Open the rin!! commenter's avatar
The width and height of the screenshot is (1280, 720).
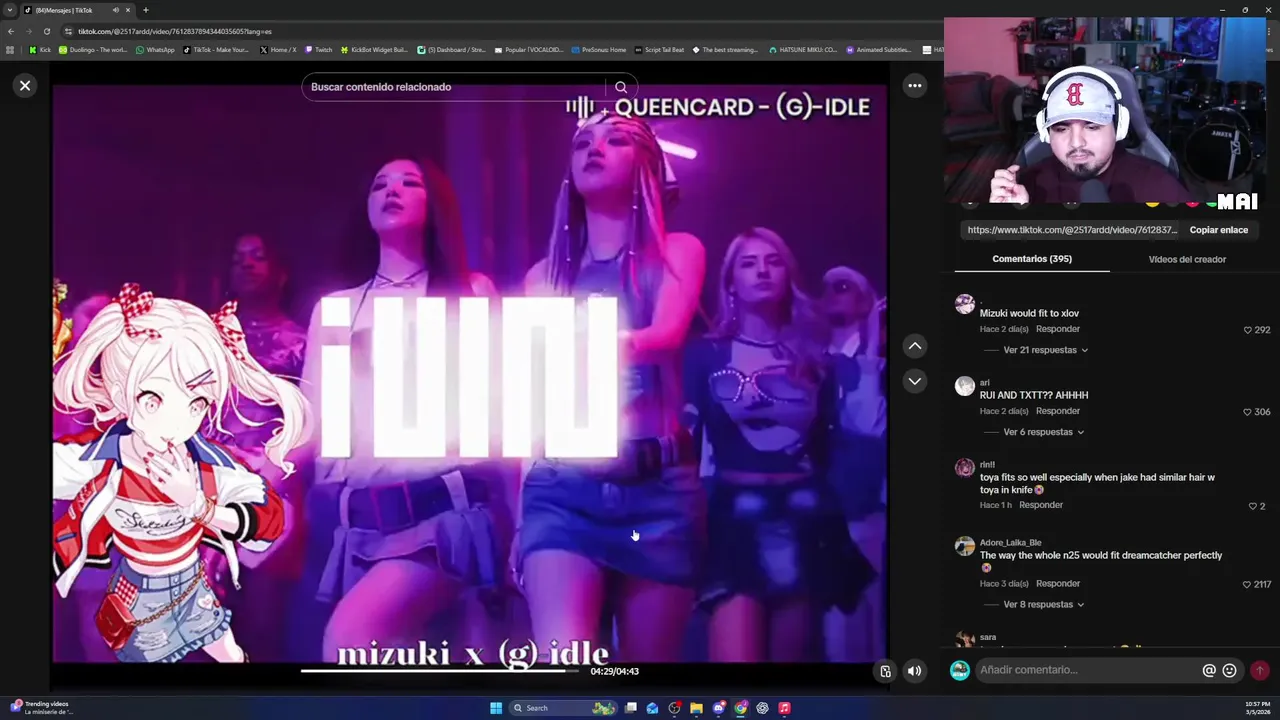[964, 468]
